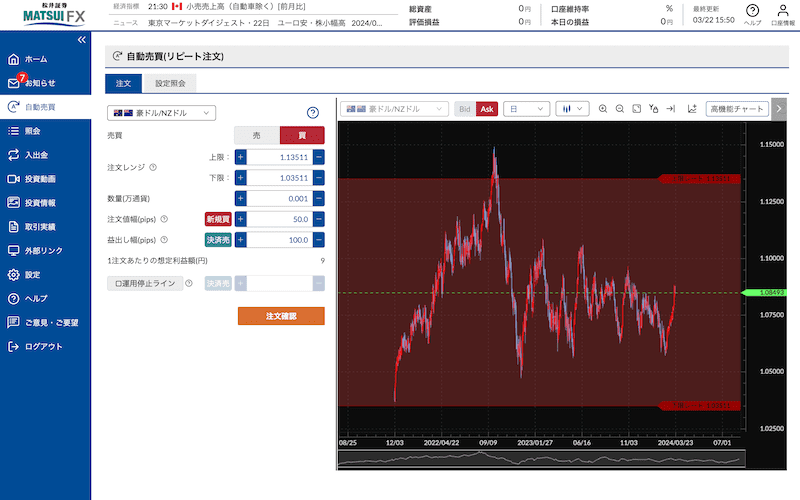Select 売 (sell) direction

pyautogui.click(x=257, y=135)
